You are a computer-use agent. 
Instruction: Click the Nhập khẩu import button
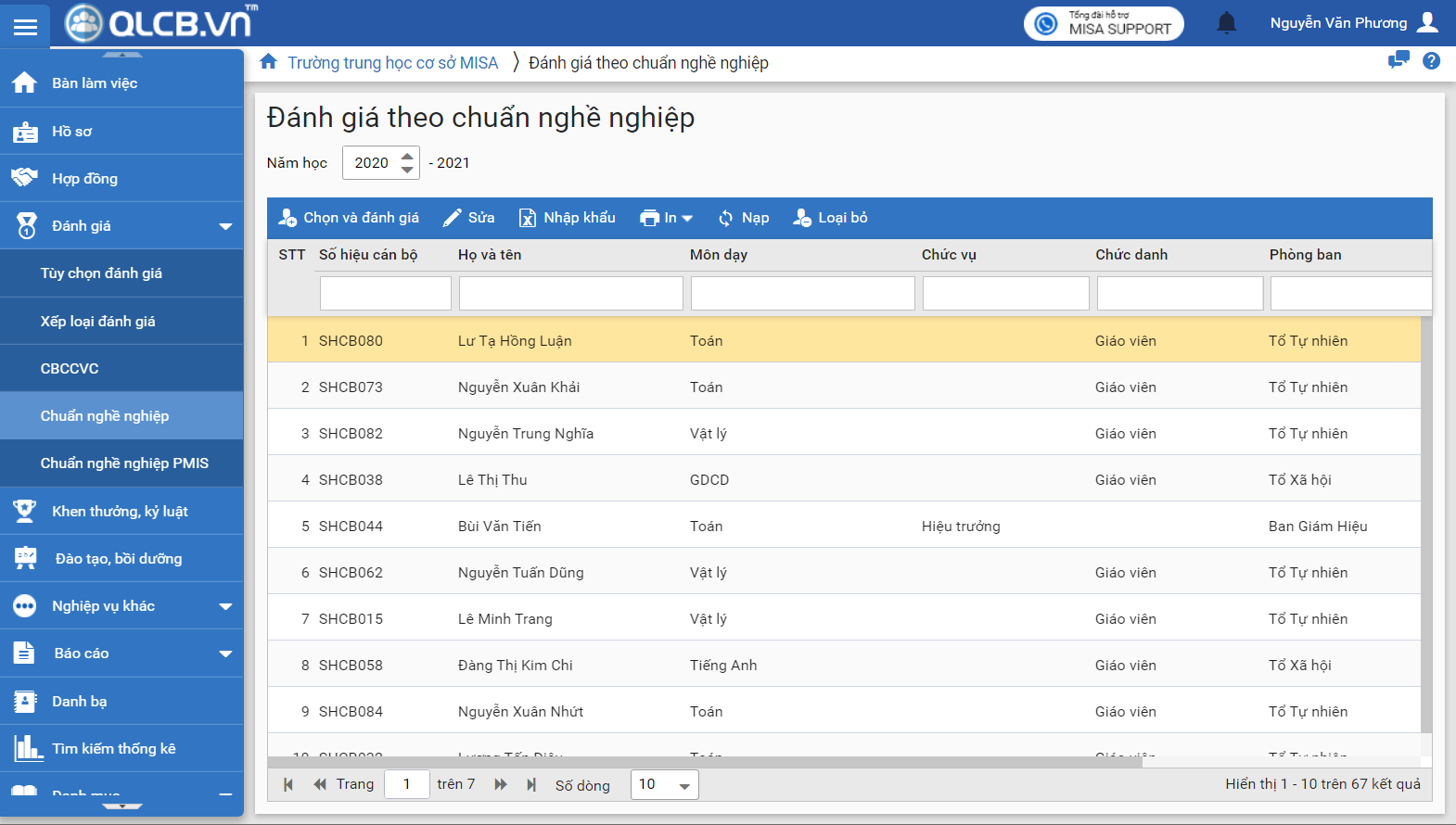tap(567, 218)
